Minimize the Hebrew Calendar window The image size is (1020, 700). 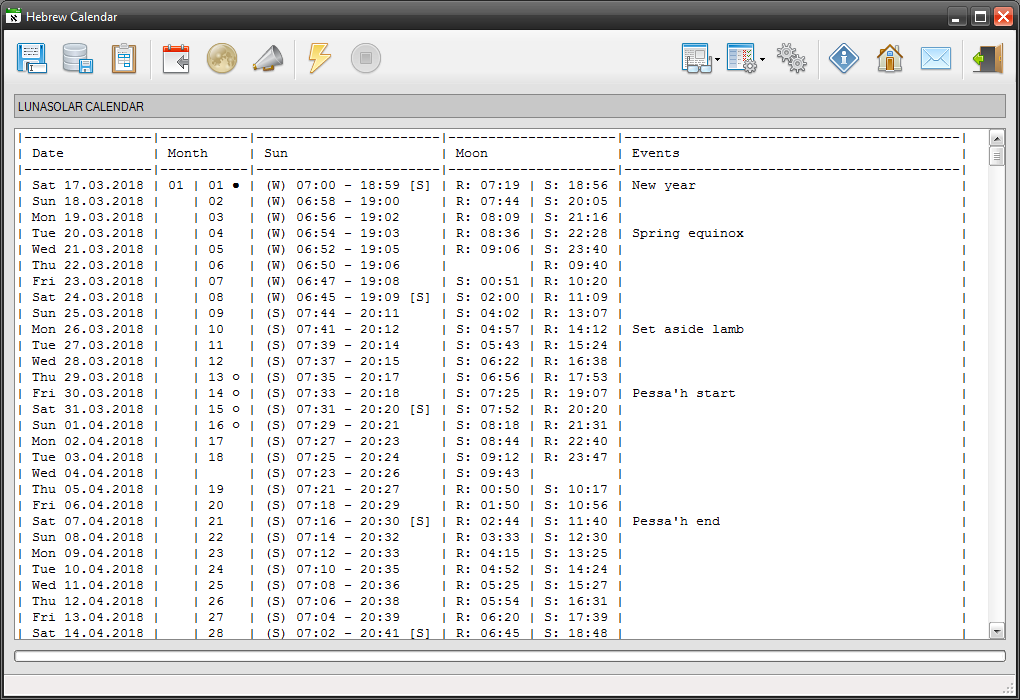click(956, 17)
